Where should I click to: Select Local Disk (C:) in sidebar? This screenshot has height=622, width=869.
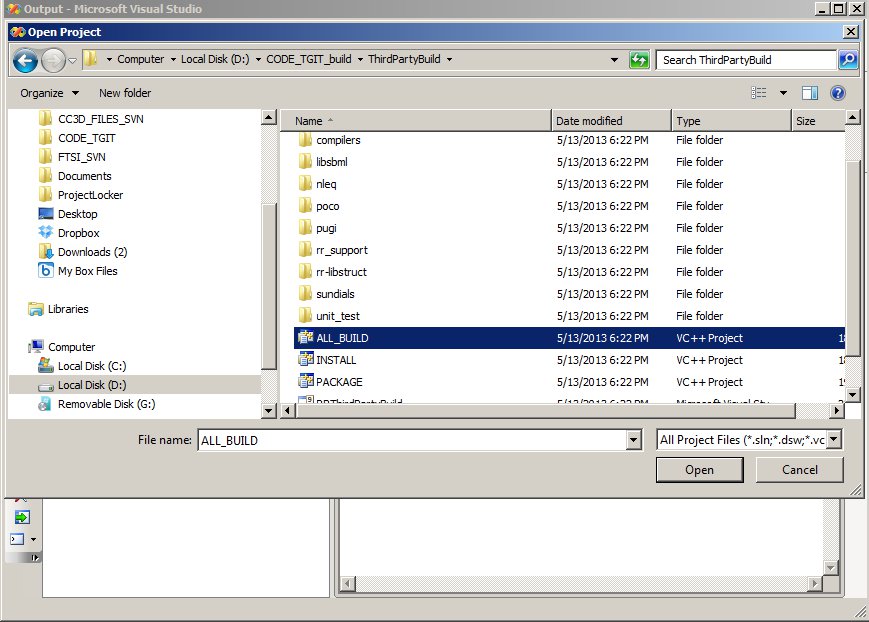coord(92,366)
